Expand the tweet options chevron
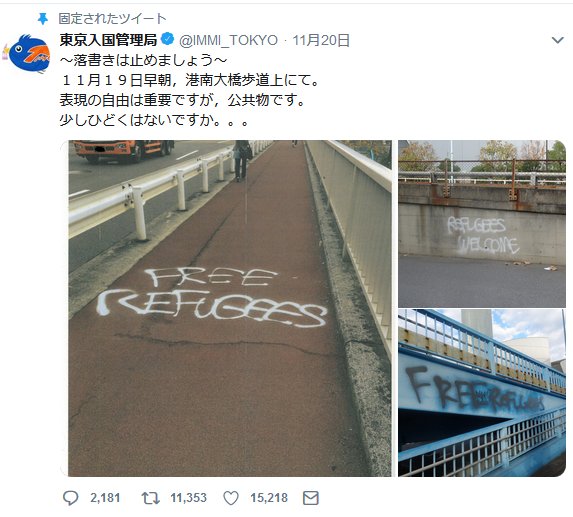The height and width of the screenshot is (517, 573). coord(558,40)
